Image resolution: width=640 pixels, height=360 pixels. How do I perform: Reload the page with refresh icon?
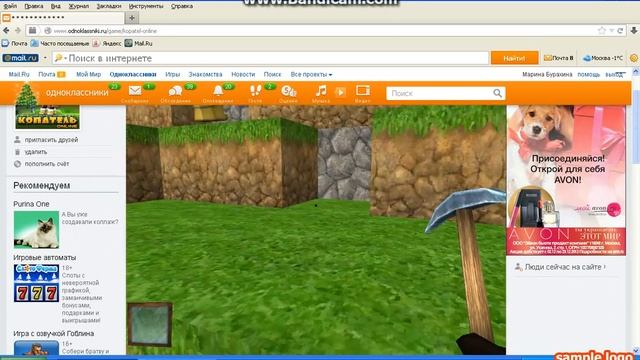click(x=620, y=31)
